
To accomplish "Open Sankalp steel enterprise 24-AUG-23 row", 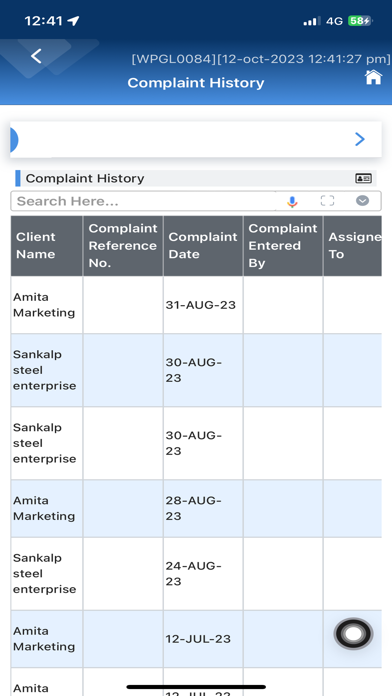I will (196, 573).
